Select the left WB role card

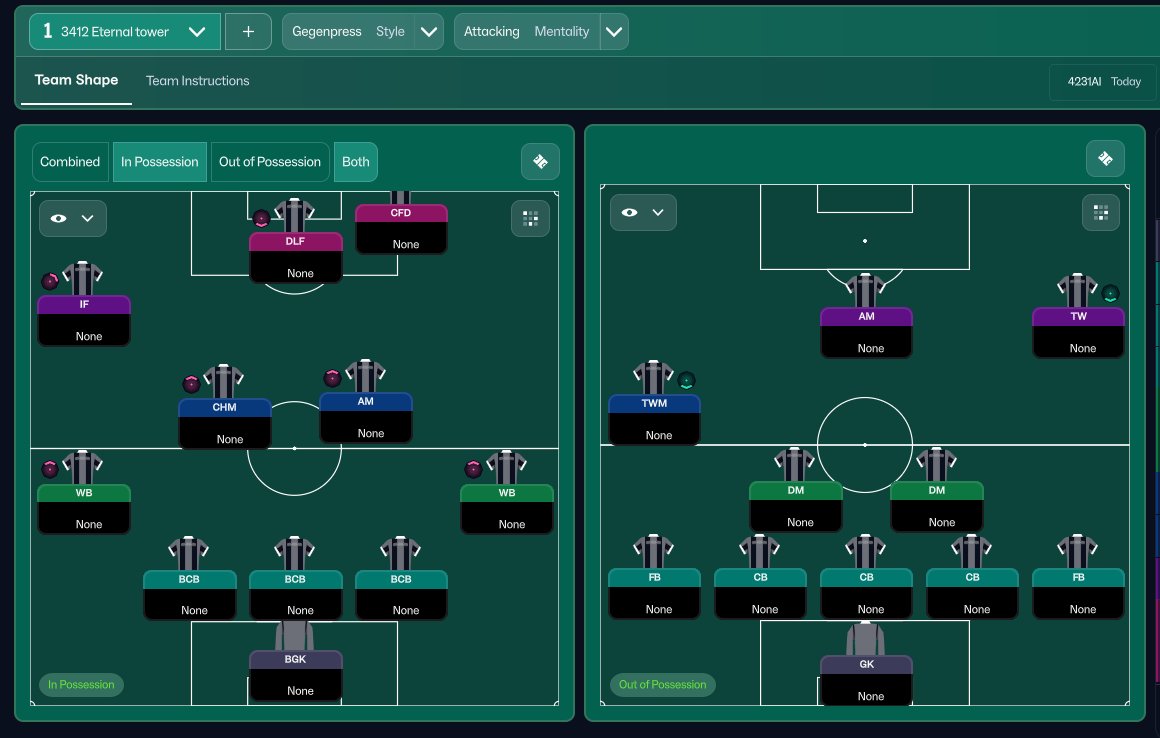tap(84, 509)
